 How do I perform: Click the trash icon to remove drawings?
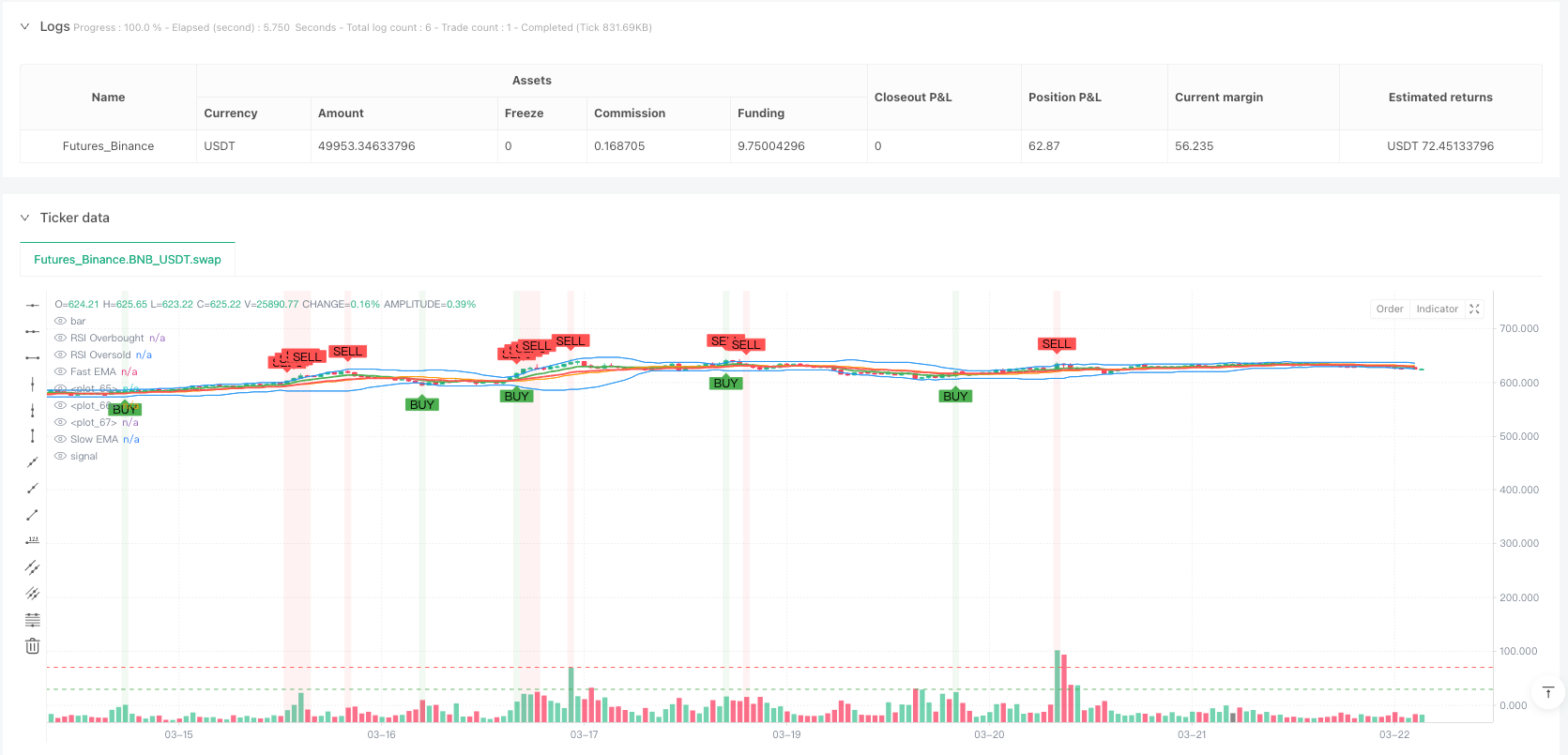(33, 646)
